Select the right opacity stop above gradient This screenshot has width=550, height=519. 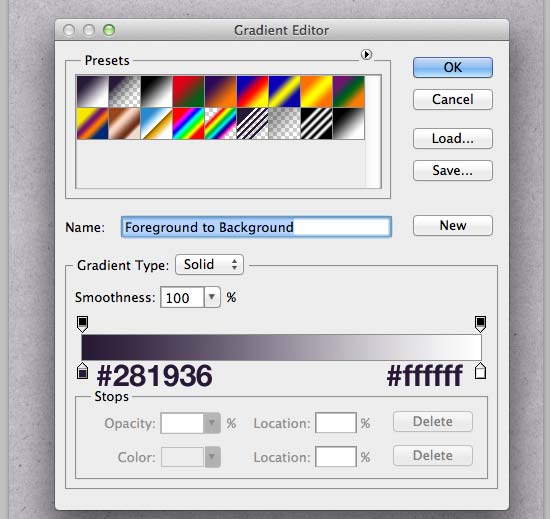[x=480, y=324]
